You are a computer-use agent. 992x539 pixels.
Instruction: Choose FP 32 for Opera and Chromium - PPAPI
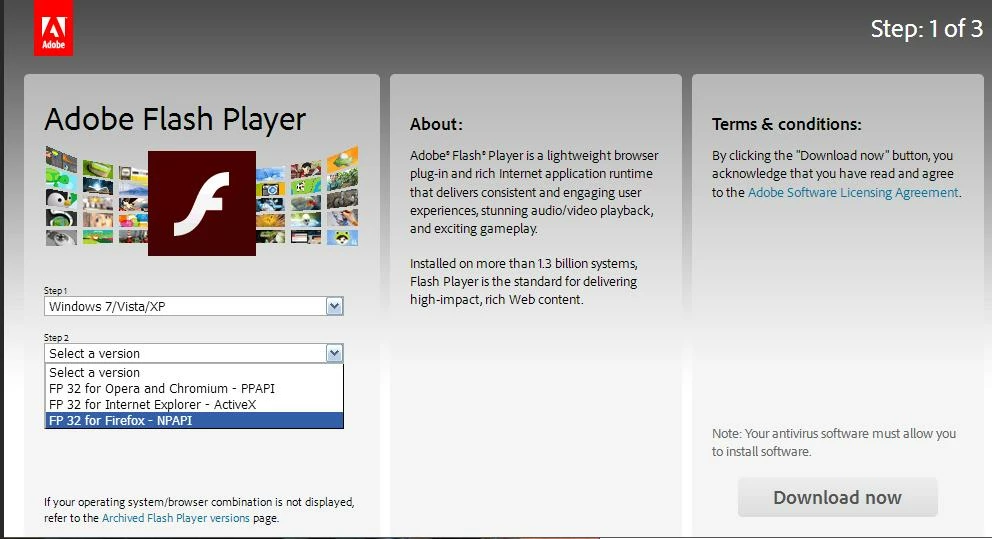194,388
